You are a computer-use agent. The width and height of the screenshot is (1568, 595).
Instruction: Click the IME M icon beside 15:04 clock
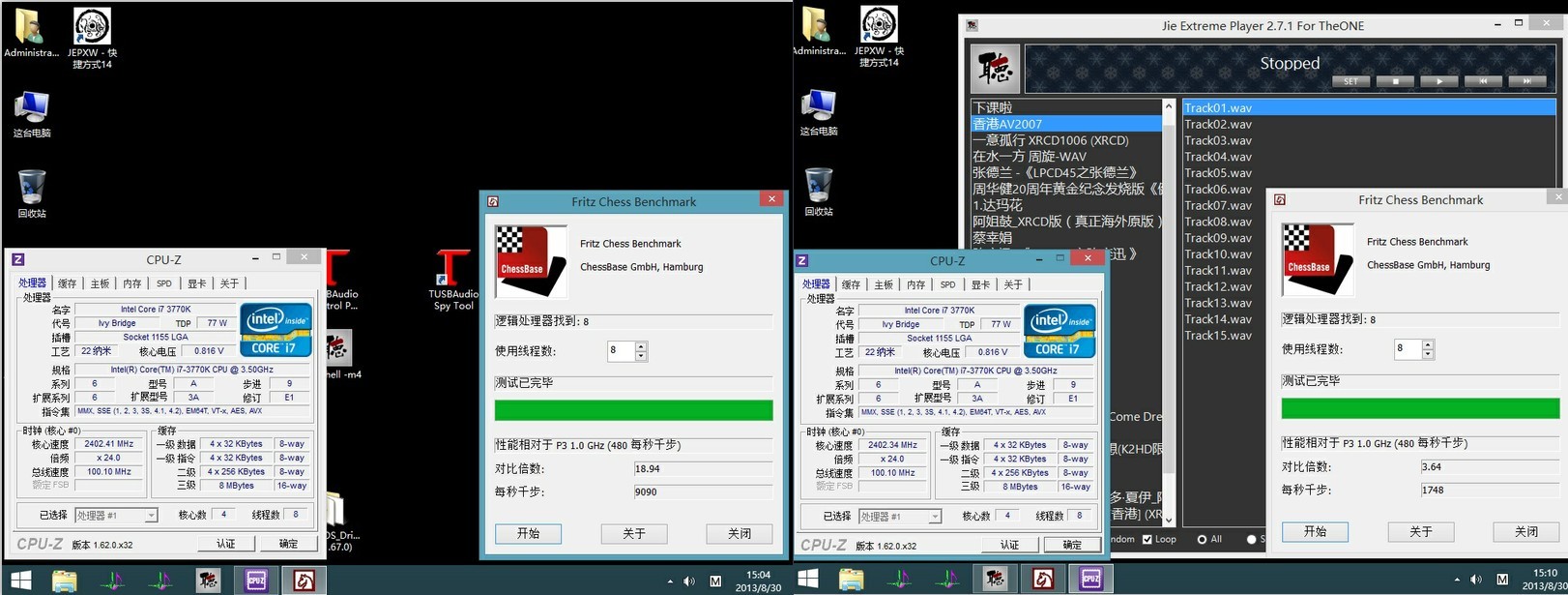coord(715,581)
